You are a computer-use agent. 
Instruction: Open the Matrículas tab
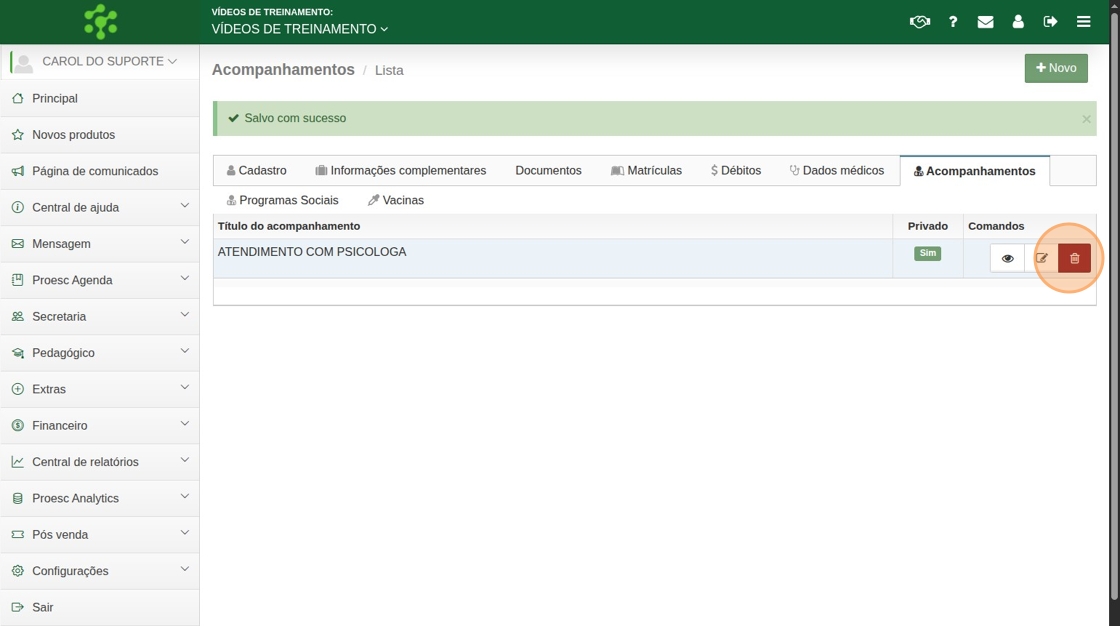pos(646,171)
